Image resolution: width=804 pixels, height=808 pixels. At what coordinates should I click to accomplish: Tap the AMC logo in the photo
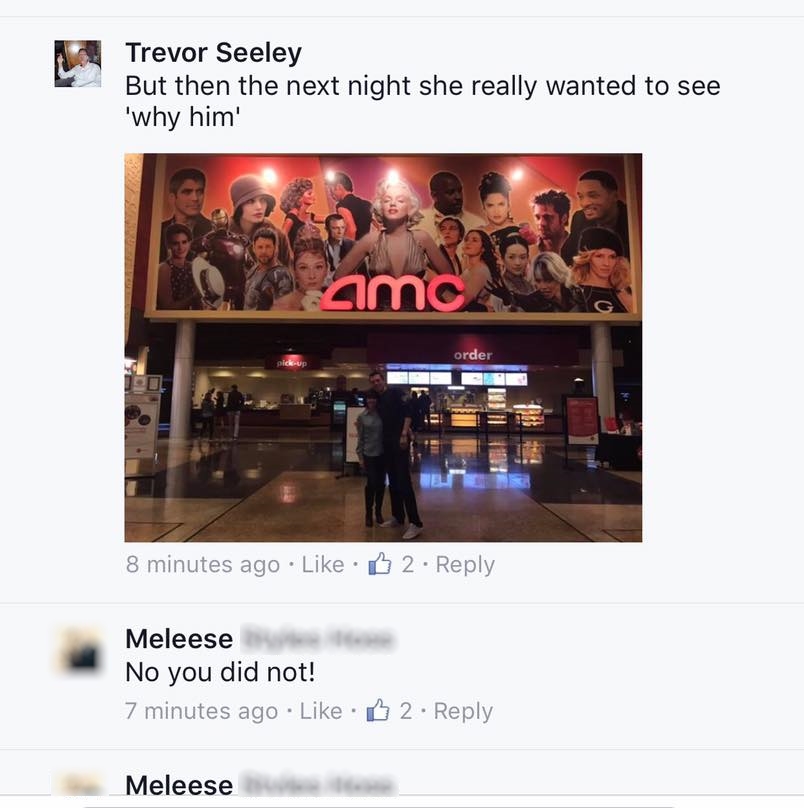(x=393, y=293)
